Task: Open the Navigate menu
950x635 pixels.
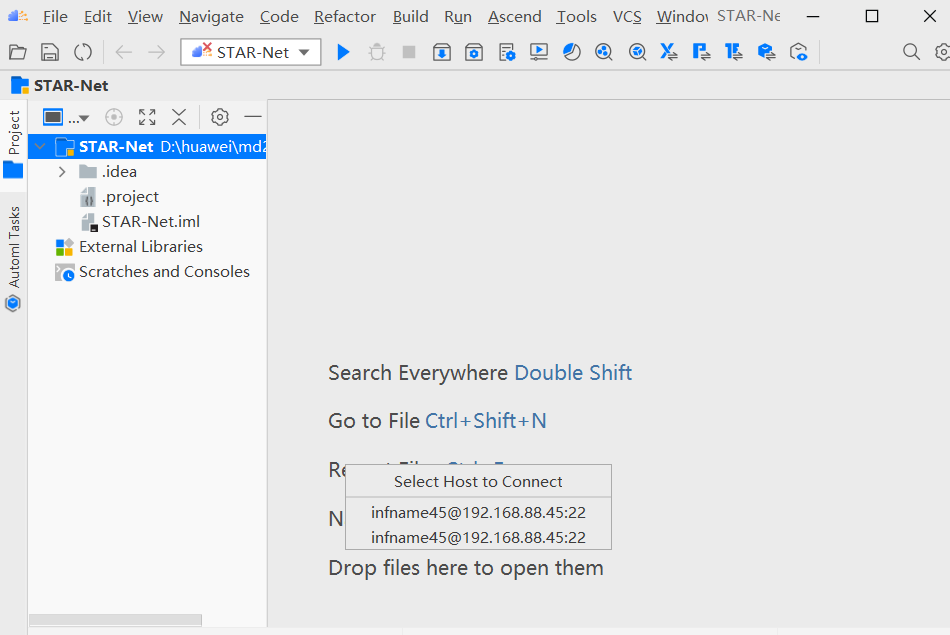Action: click(x=211, y=16)
